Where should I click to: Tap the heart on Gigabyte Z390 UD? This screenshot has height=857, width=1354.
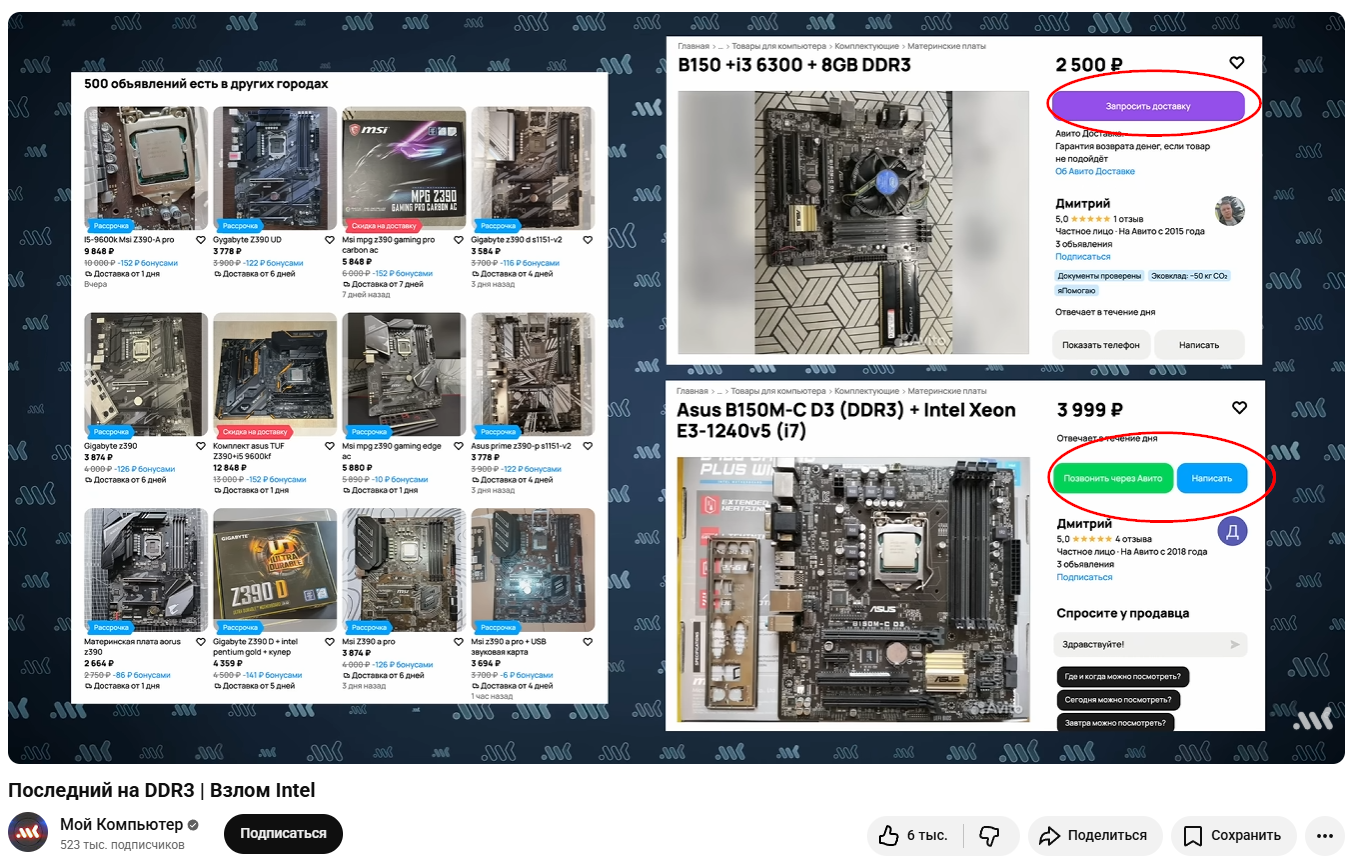click(x=330, y=240)
